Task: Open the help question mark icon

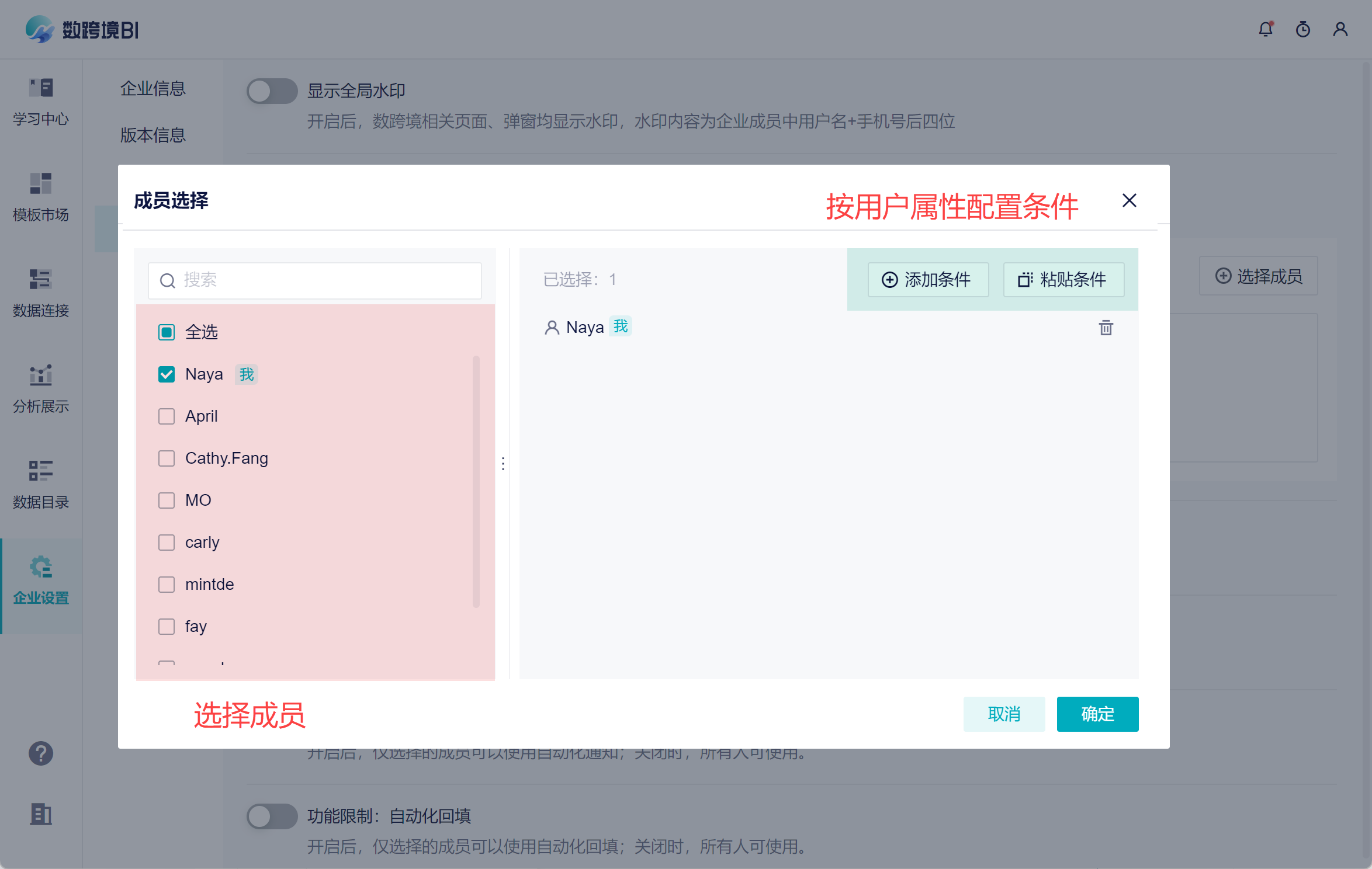Action: click(41, 753)
